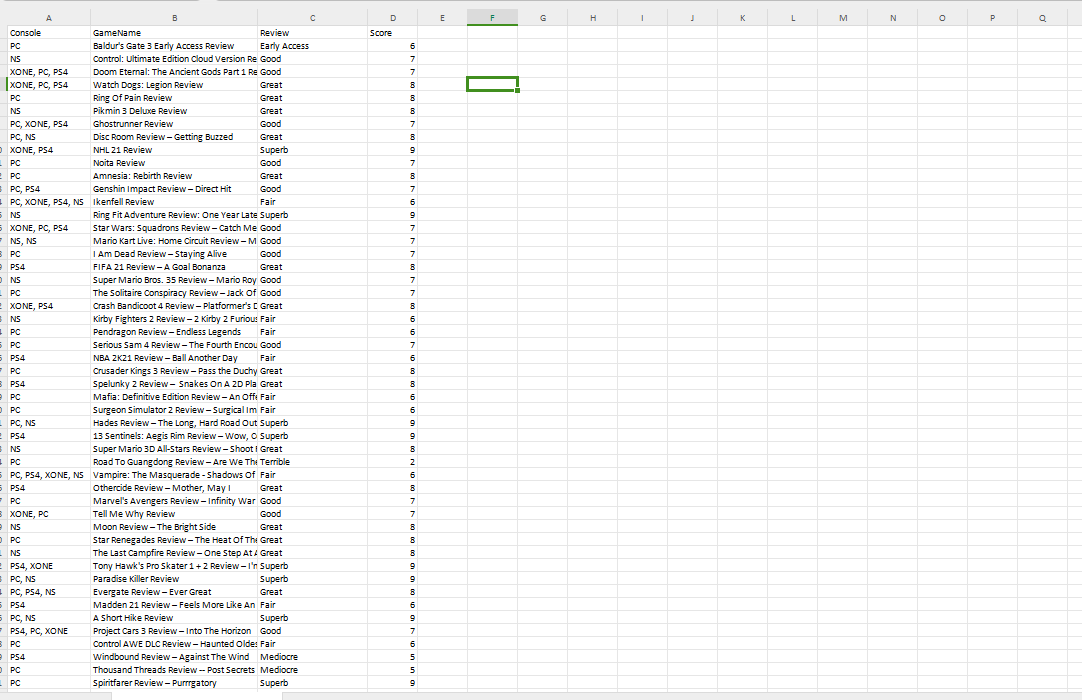Select Kirby Fighters 2 Review cell
This screenshot has width=1082, height=700.
pos(174,319)
